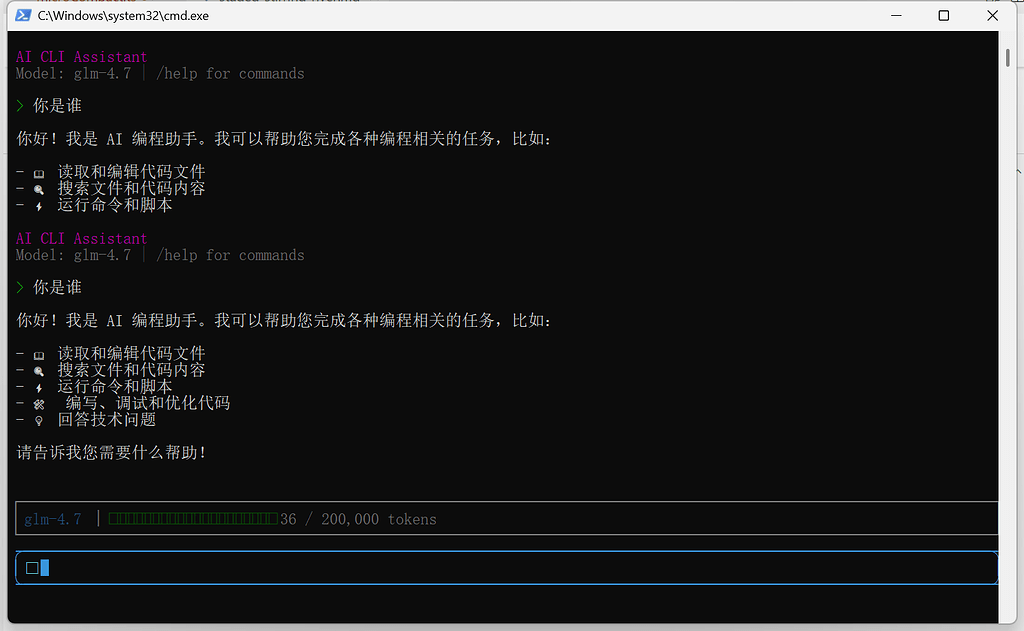Click the first '你好!我是 AI 编程助手' reply
This screenshot has width=1024, height=631.
pyautogui.click(x=283, y=138)
